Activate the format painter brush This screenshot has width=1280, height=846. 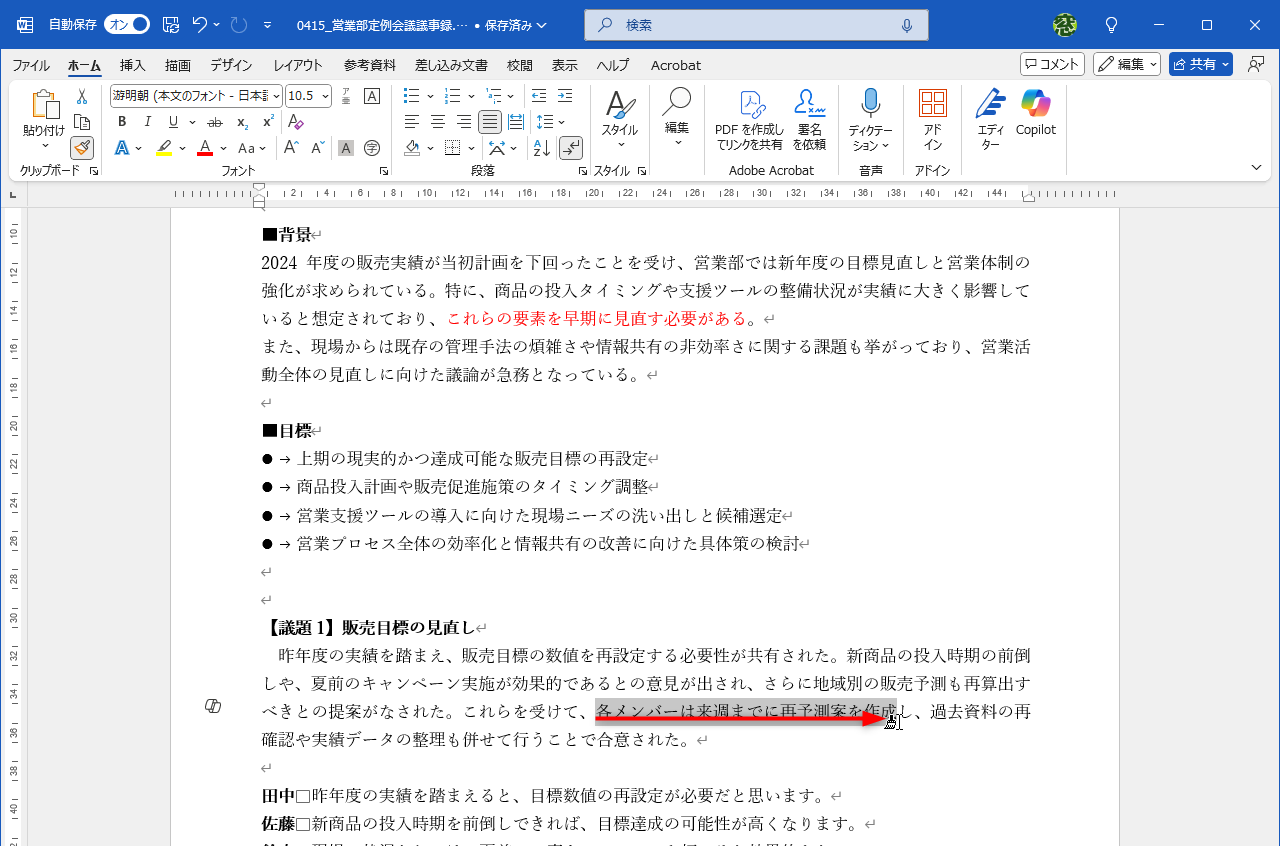coord(81,147)
